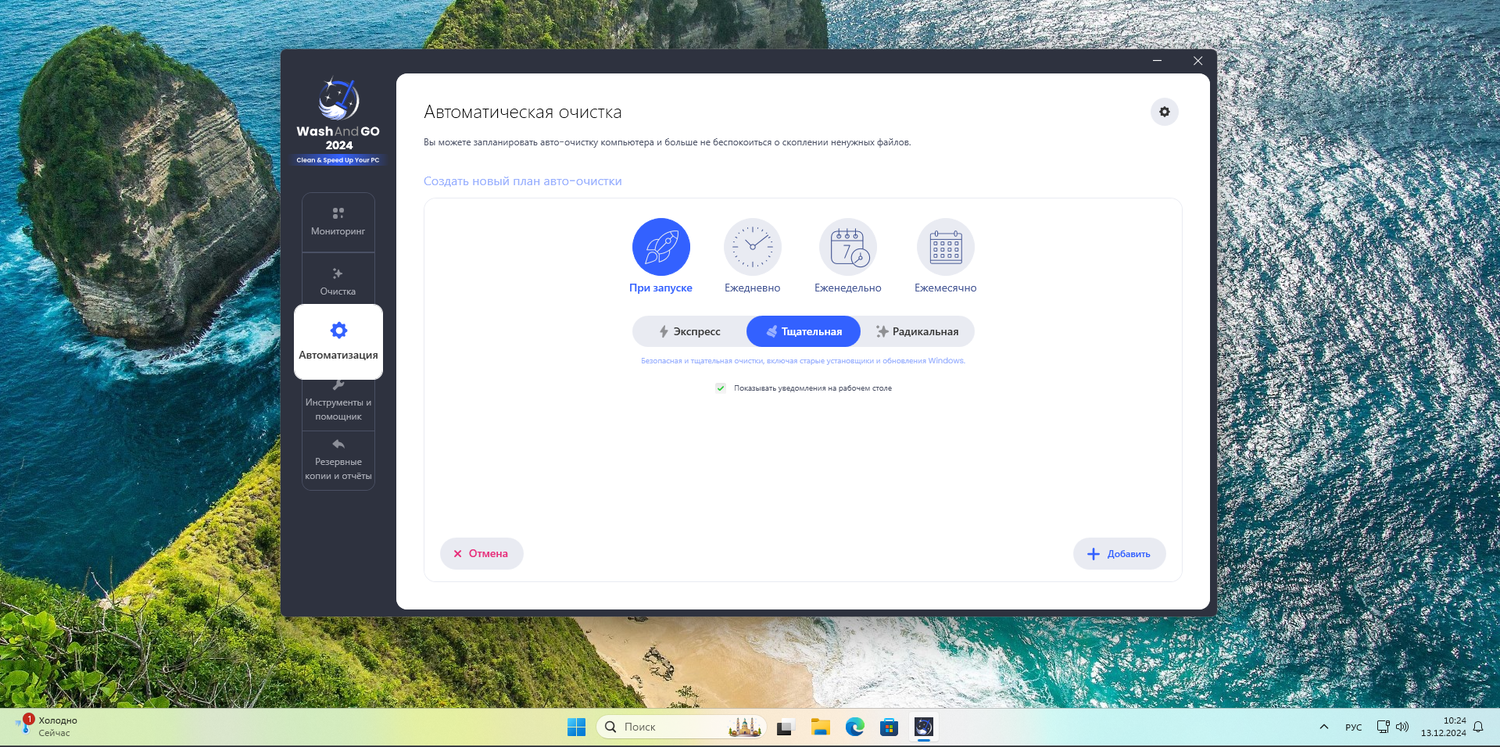Click the Добавить button

(x=1119, y=554)
